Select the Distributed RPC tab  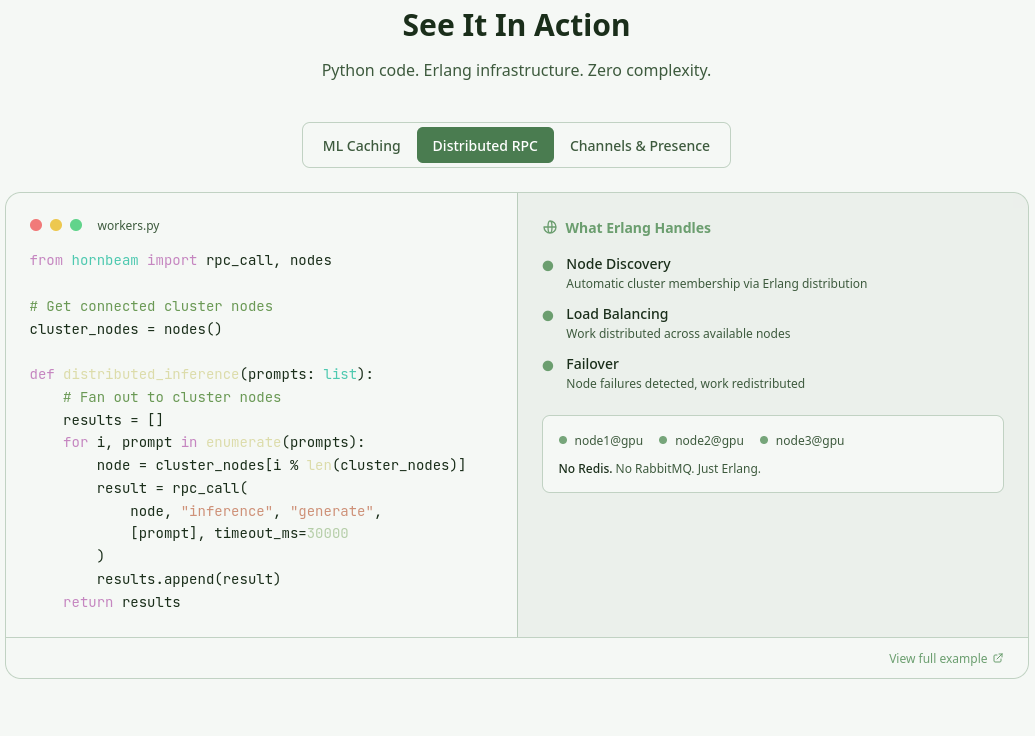(485, 146)
